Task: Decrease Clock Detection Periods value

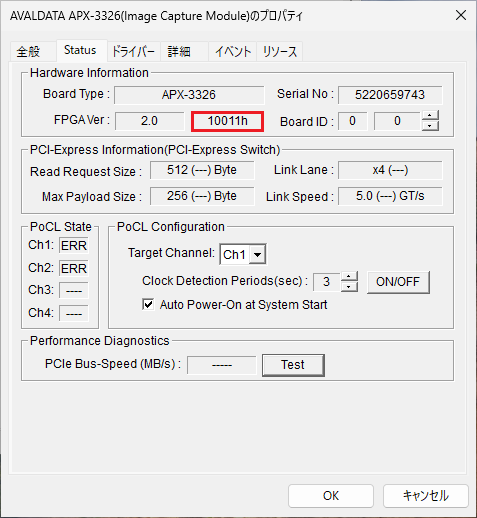Action: tap(349, 287)
